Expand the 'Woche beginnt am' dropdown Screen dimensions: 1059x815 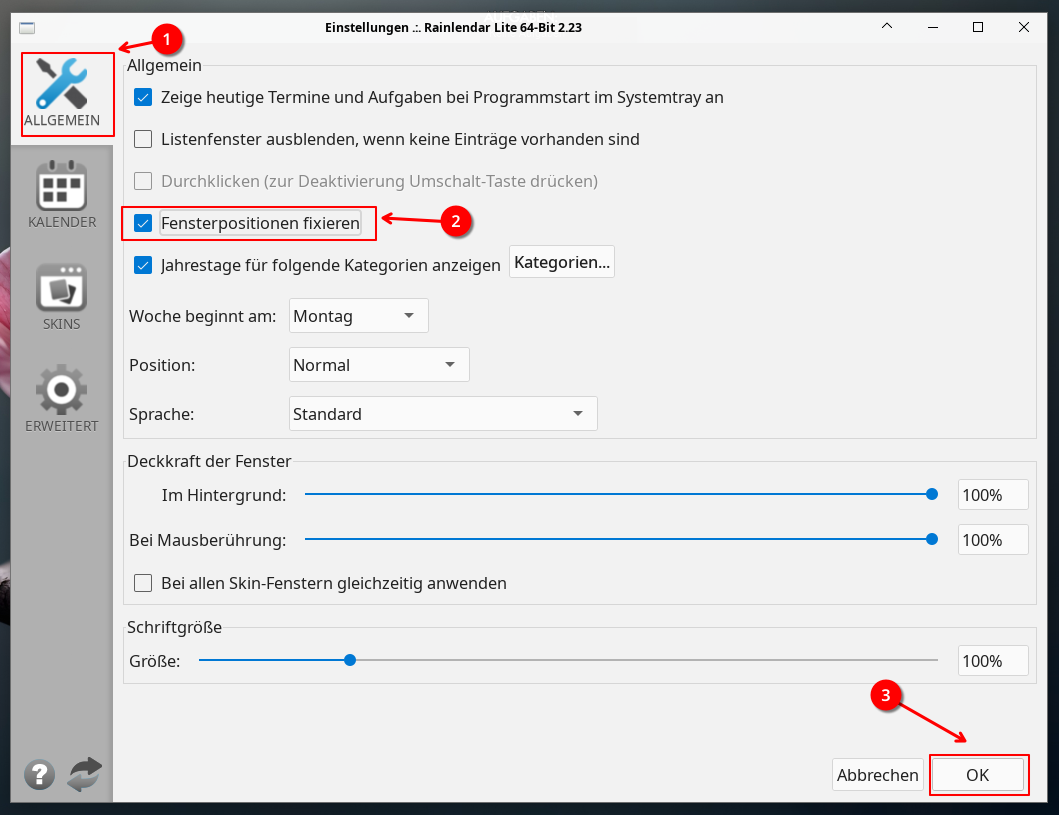coord(358,316)
